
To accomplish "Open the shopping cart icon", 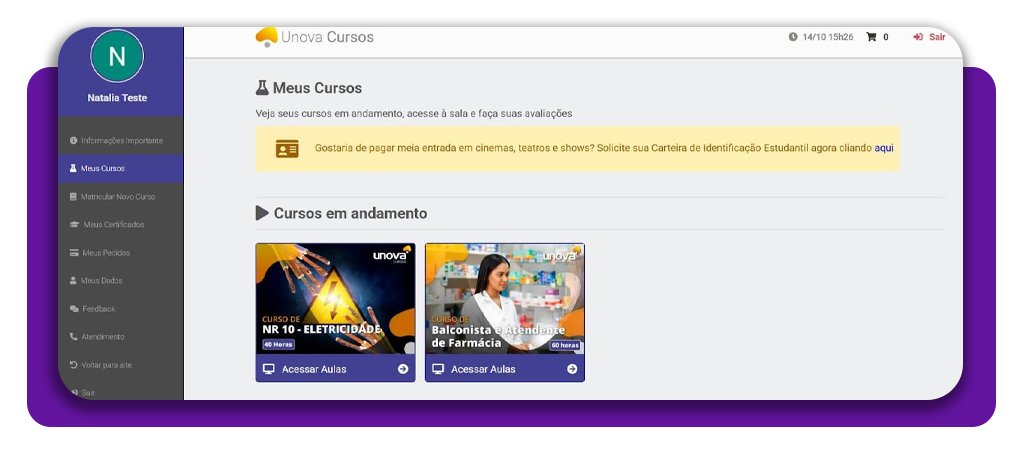I will coord(871,37).
